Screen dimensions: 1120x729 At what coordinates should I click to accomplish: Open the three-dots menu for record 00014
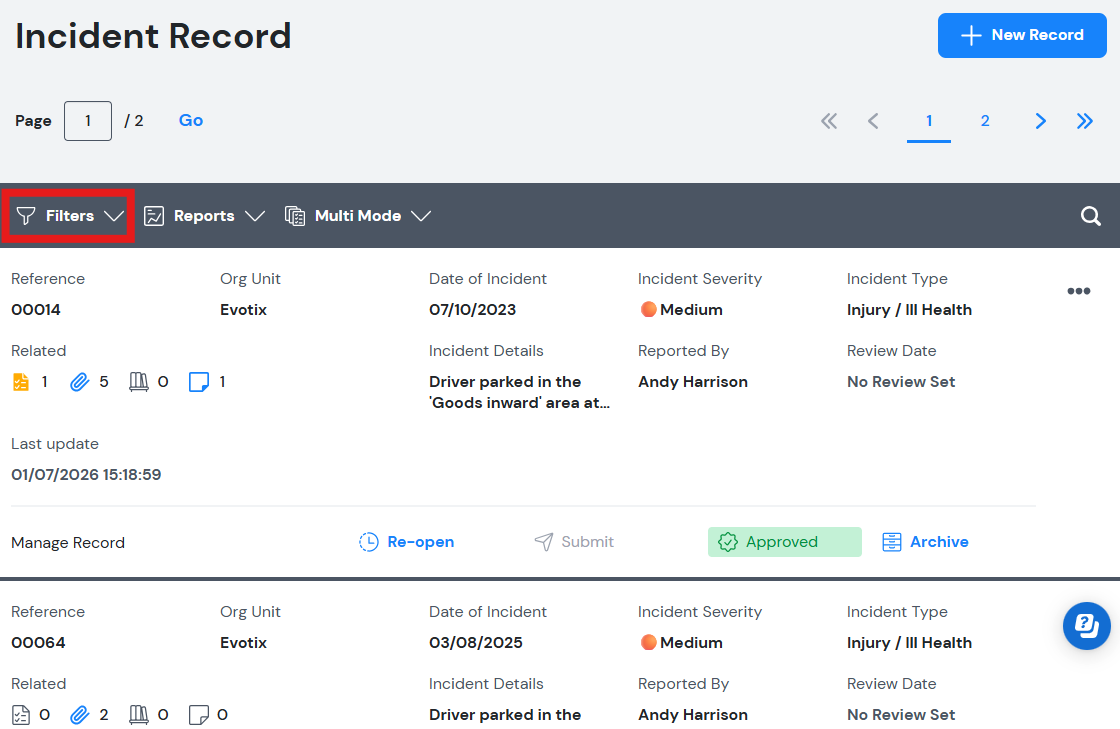tap(1079, 291)
